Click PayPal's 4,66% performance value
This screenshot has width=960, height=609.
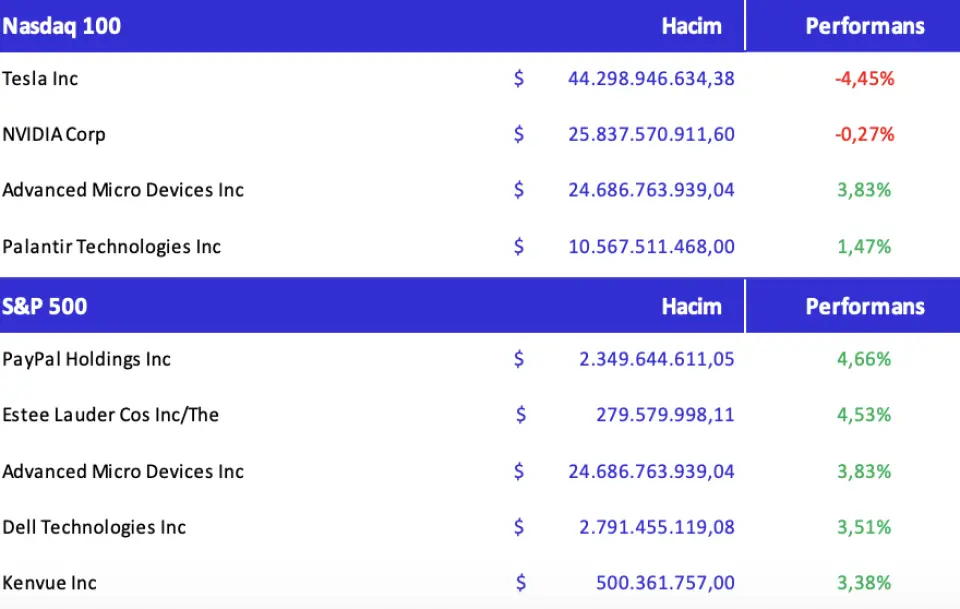pos(864,359)
